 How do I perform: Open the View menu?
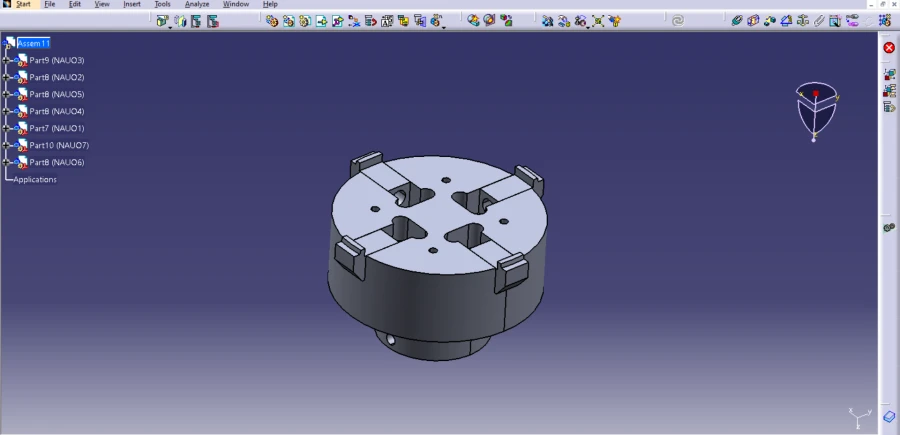102,4
